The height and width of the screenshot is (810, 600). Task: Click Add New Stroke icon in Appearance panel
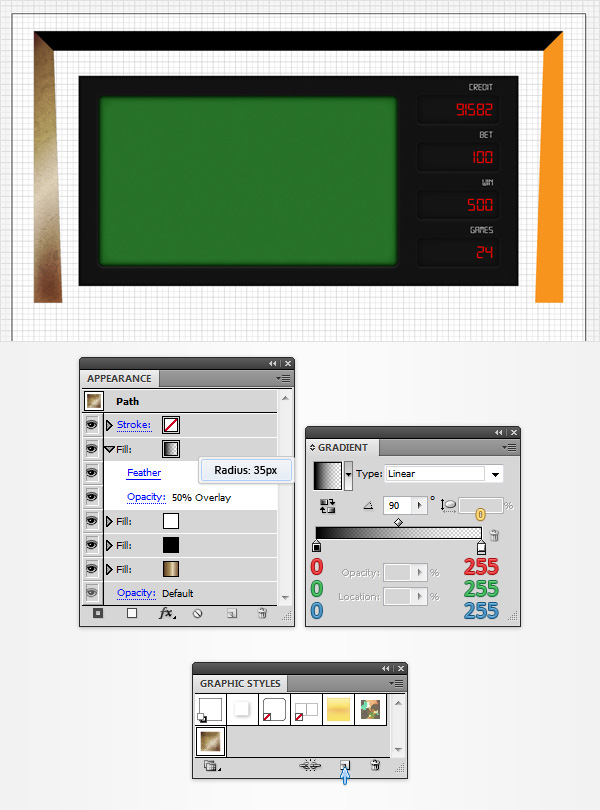(x=98, y=613)
